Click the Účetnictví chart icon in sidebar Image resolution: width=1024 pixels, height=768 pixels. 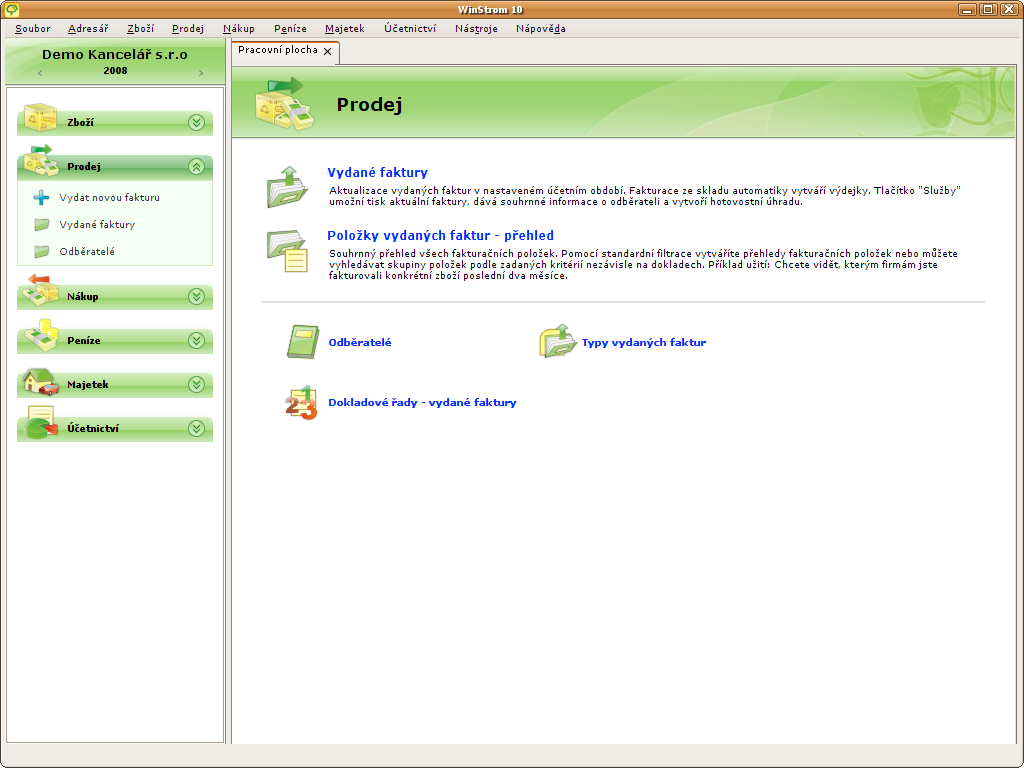(40, 427)
